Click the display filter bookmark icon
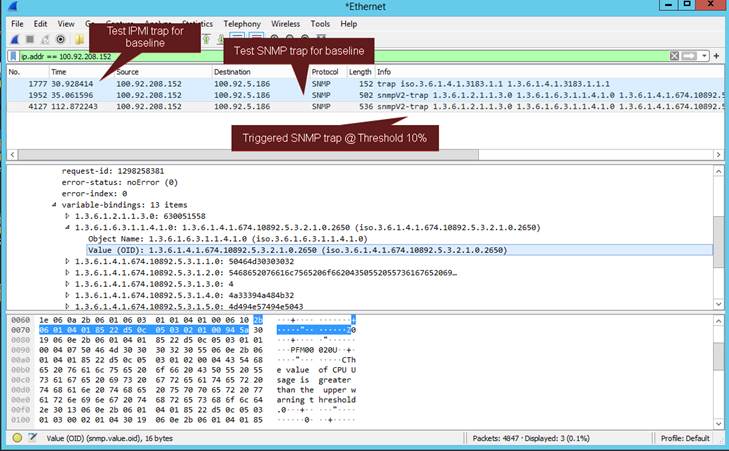Screen dimensions: 729x451 (x=13, y=56)
